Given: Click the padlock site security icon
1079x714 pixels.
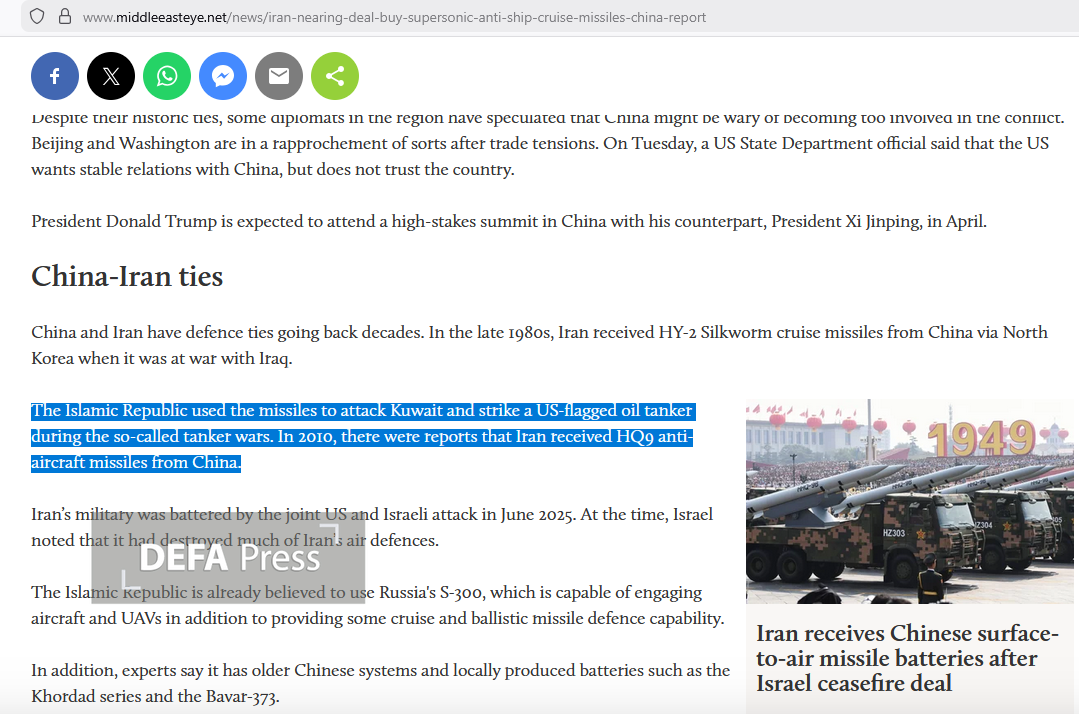Looking at the screenshot, I should pos(65,17).
